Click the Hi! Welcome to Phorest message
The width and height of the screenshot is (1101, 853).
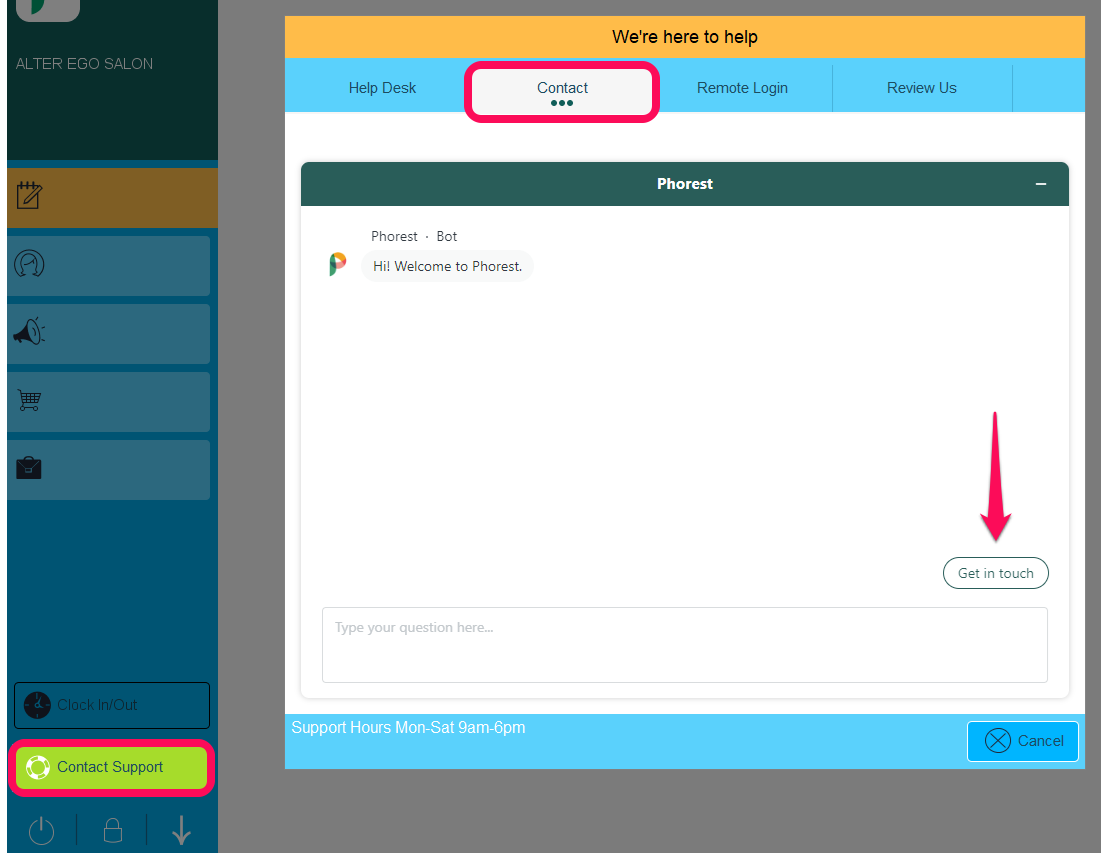[447, 266]
